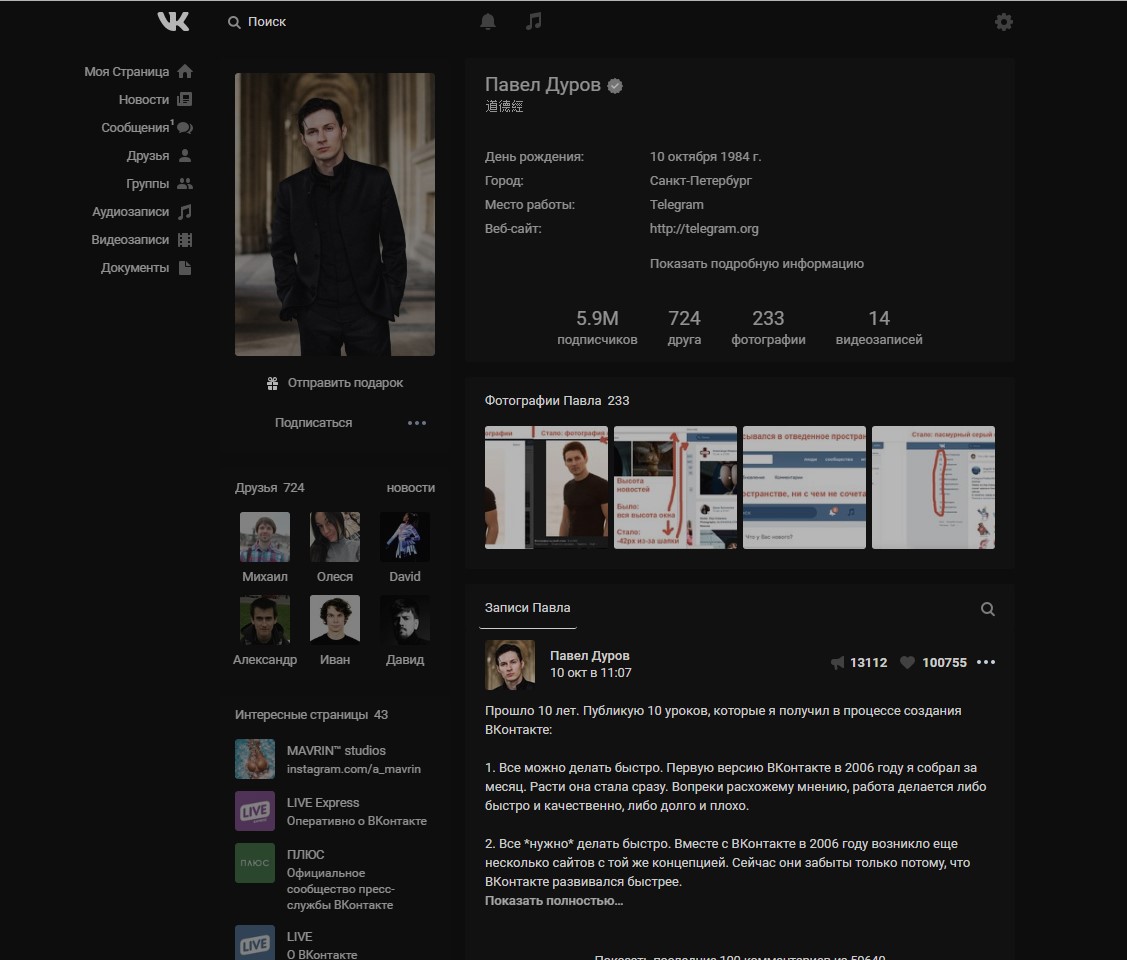Click the Telegram workplace link
The width and height of the screenshot is (1127, 960).
pyautogui.click(x=676, y=205)
